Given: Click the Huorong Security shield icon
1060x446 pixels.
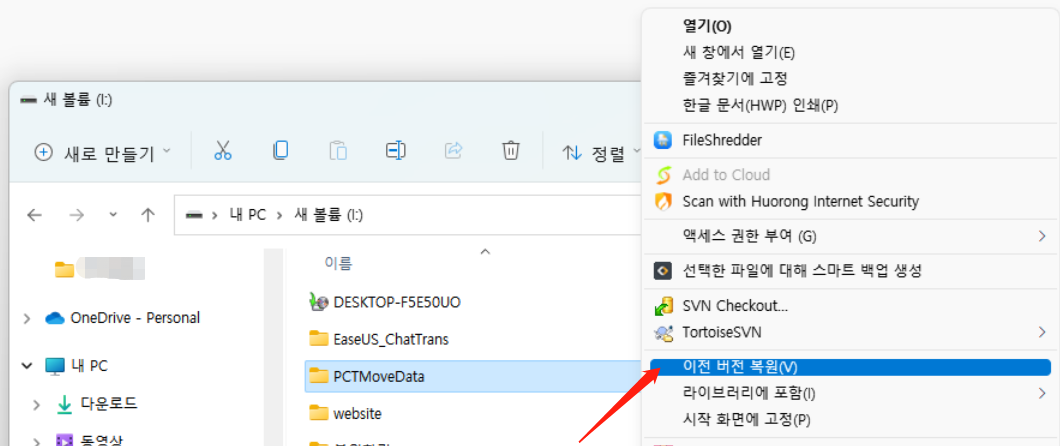Looking at the screenshot, I should point(662,201).
